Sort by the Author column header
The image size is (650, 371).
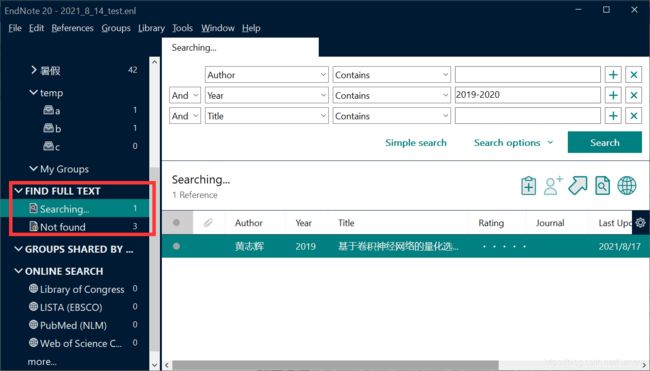click(249, 223)
